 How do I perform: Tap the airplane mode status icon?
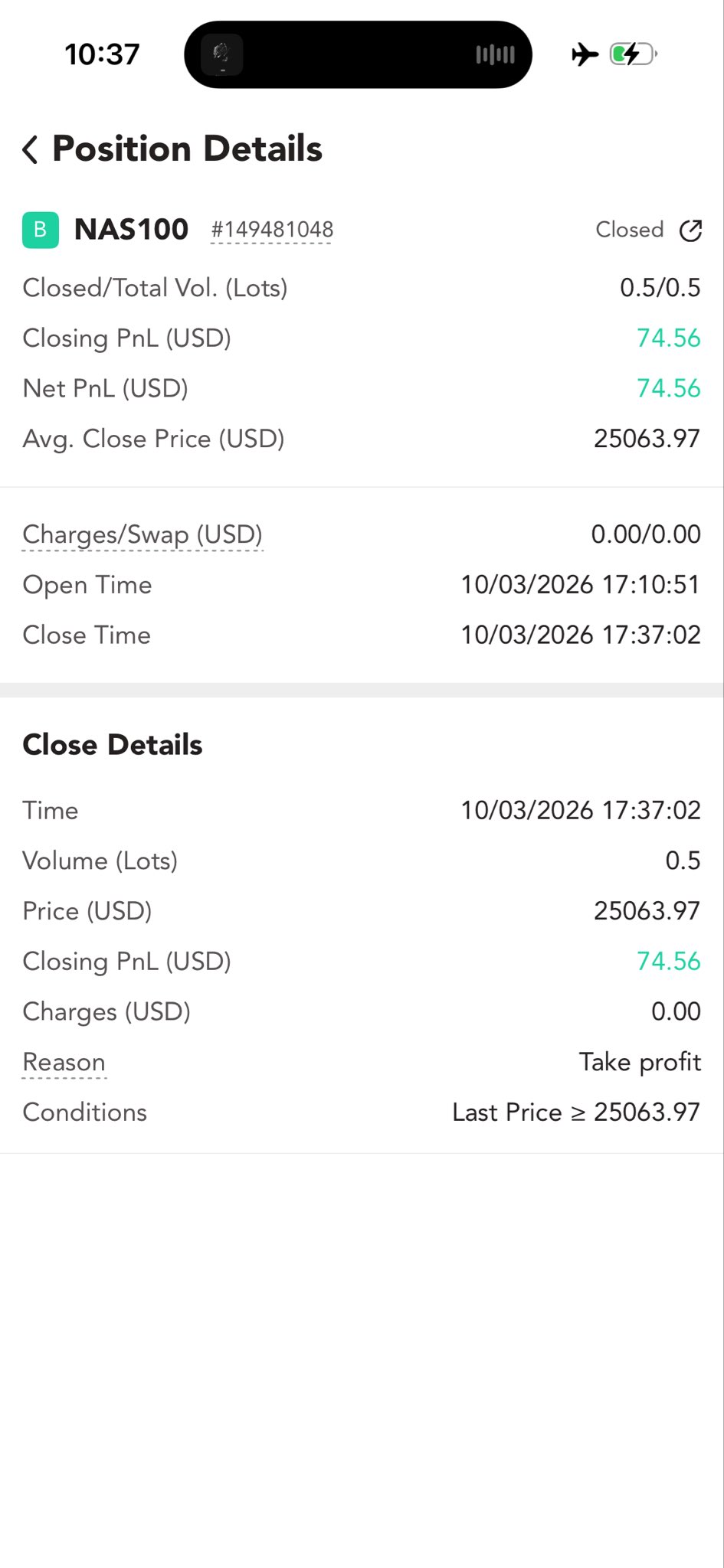click(x=585, y=54)
